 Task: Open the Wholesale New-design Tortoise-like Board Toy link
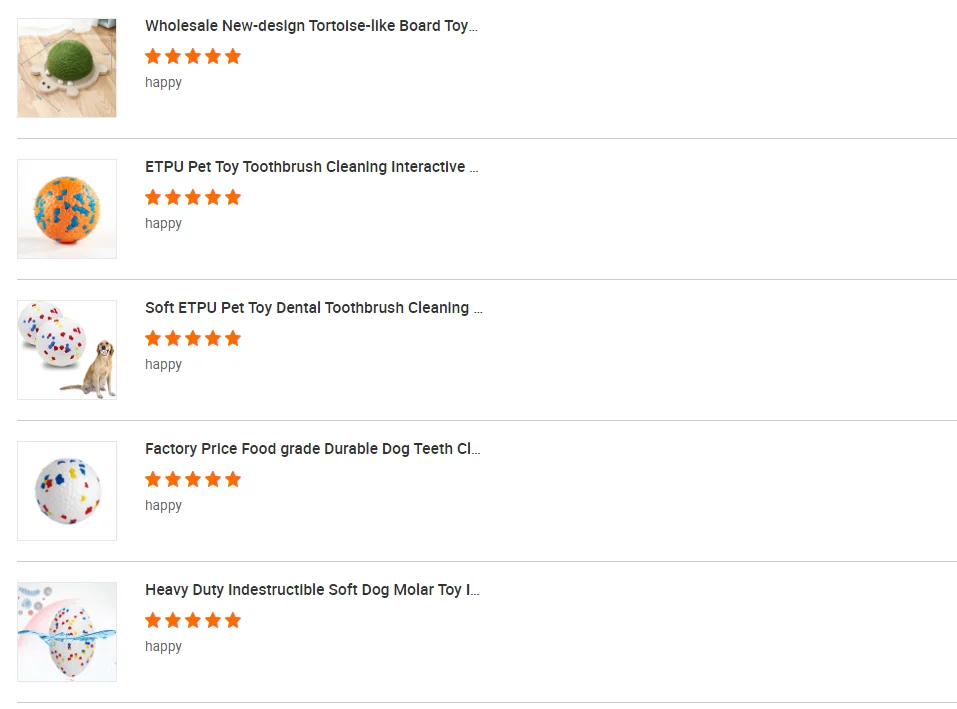[x=311, y=26]
